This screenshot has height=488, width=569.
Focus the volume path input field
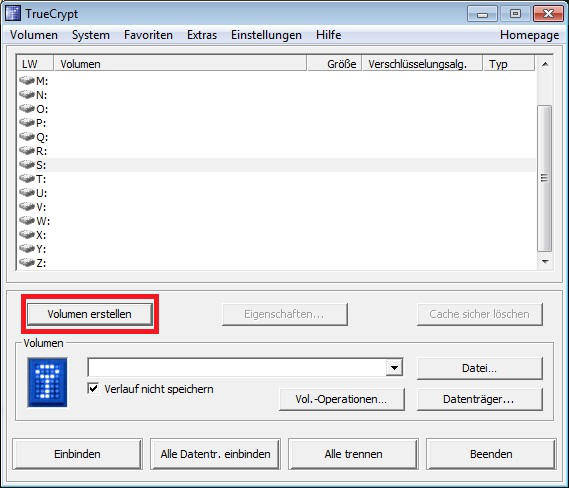[237, 368]
